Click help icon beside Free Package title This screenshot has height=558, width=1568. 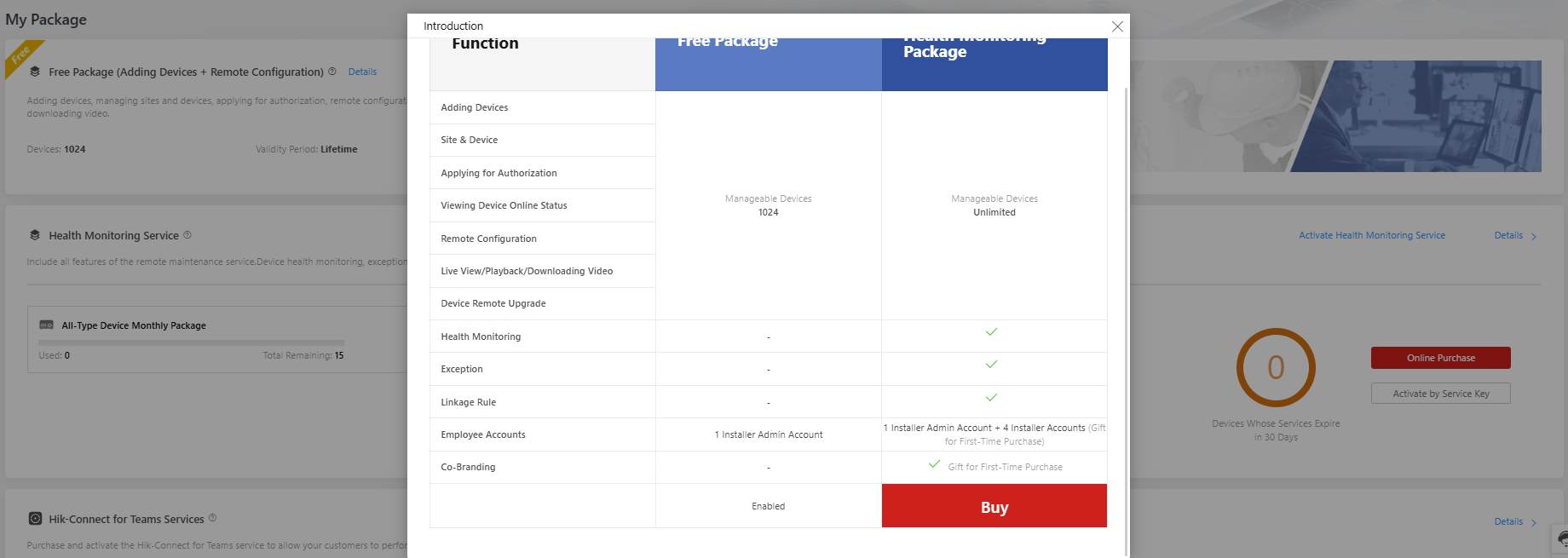pos(332,72)
